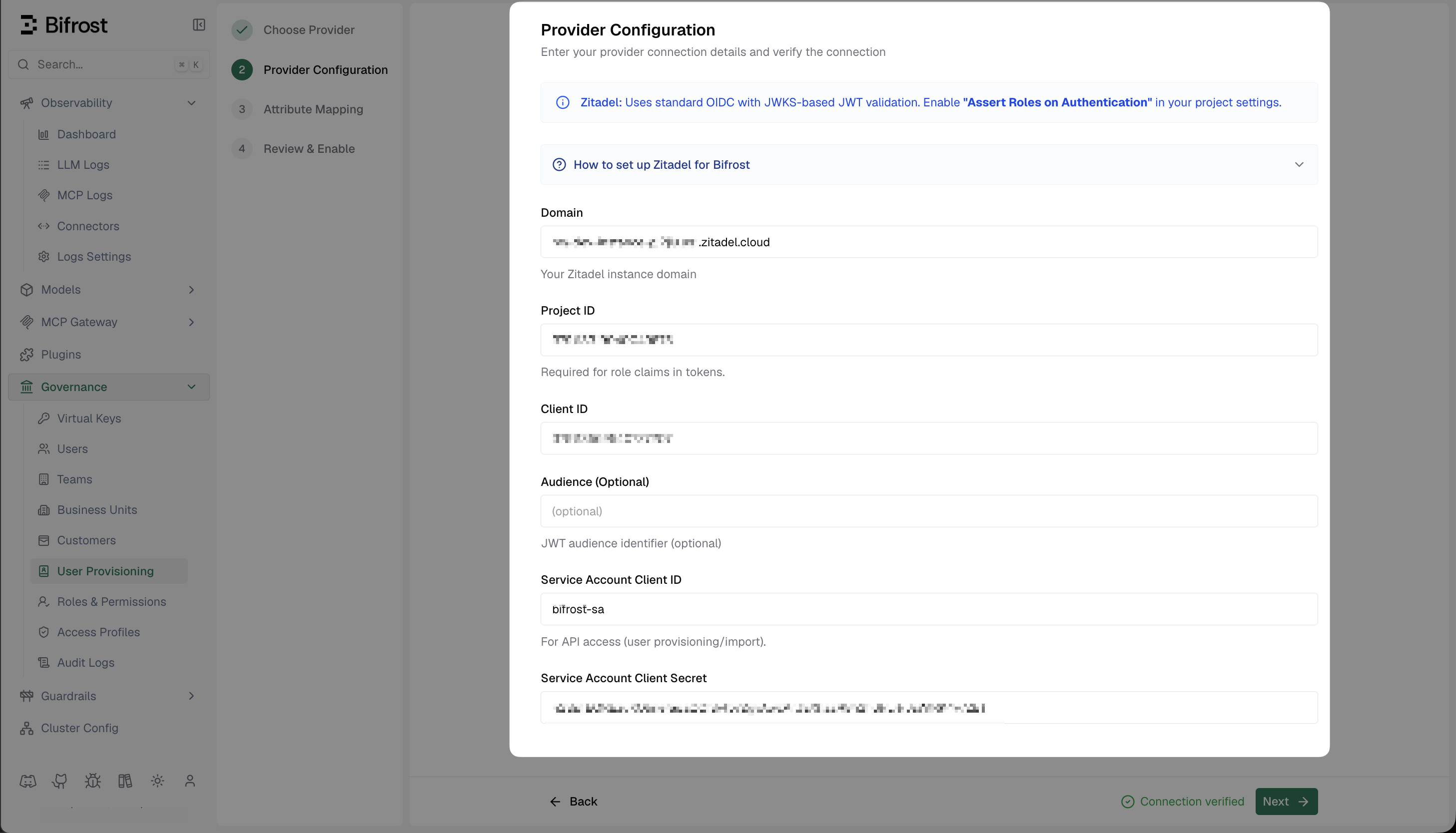Click the Logs Settings gear icon
The image size is (1456, 833).
tap(43, 256)
